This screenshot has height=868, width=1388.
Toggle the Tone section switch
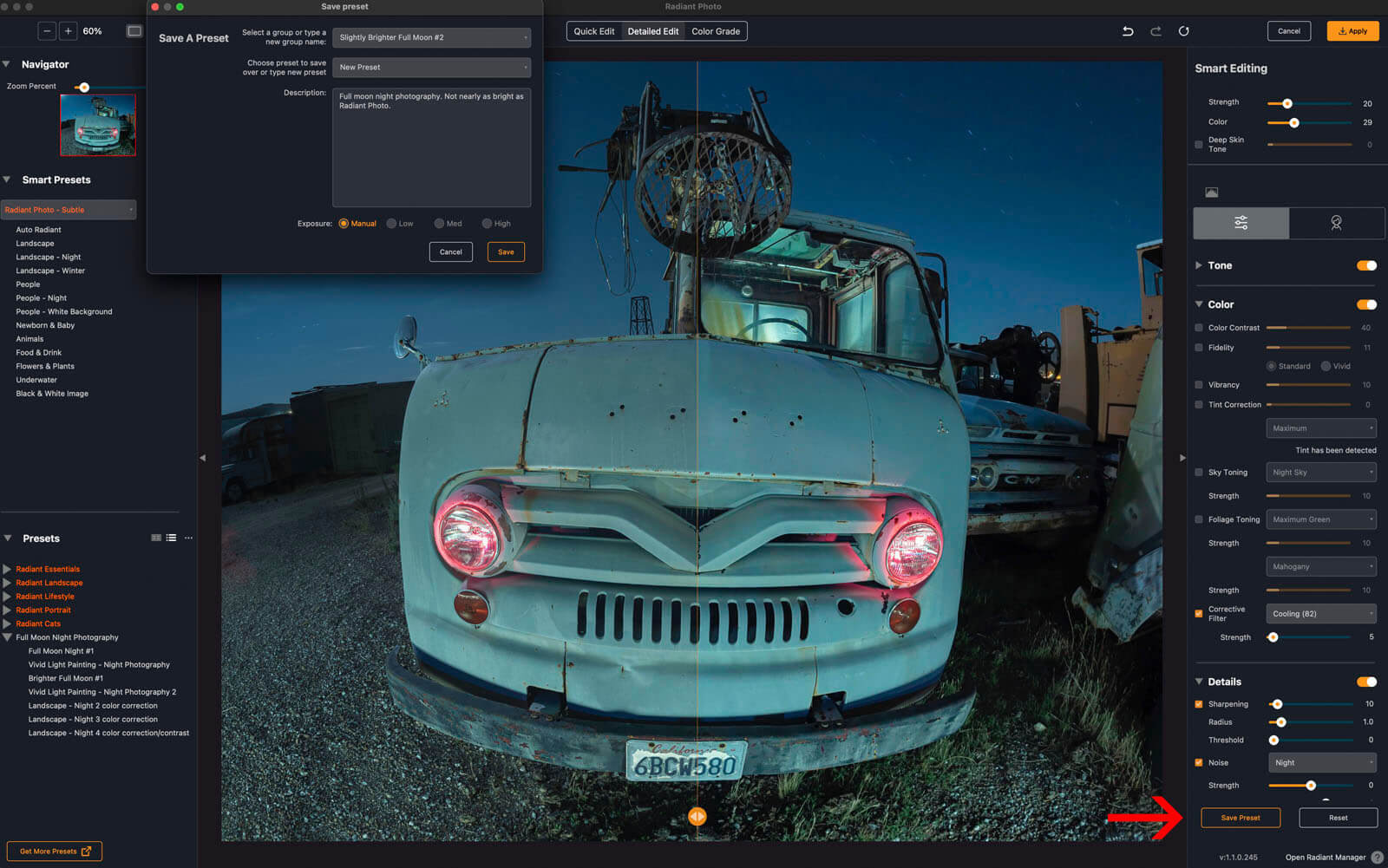tap(1366, 265)
